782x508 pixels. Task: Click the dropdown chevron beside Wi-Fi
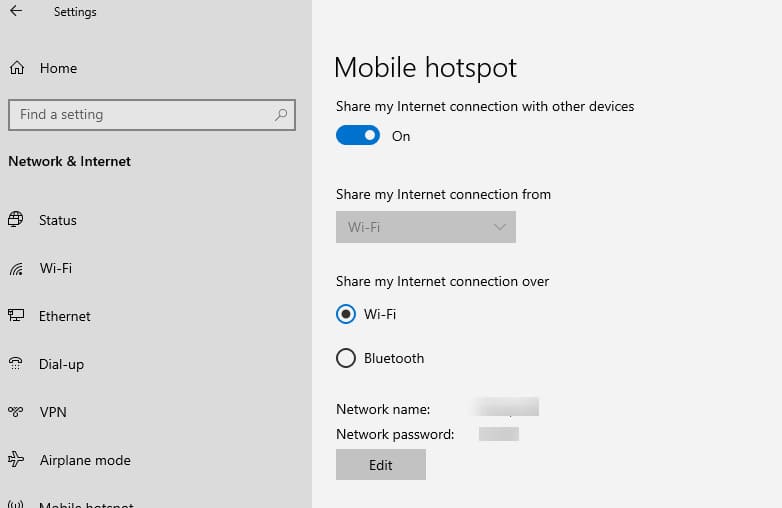click(500, 227)
